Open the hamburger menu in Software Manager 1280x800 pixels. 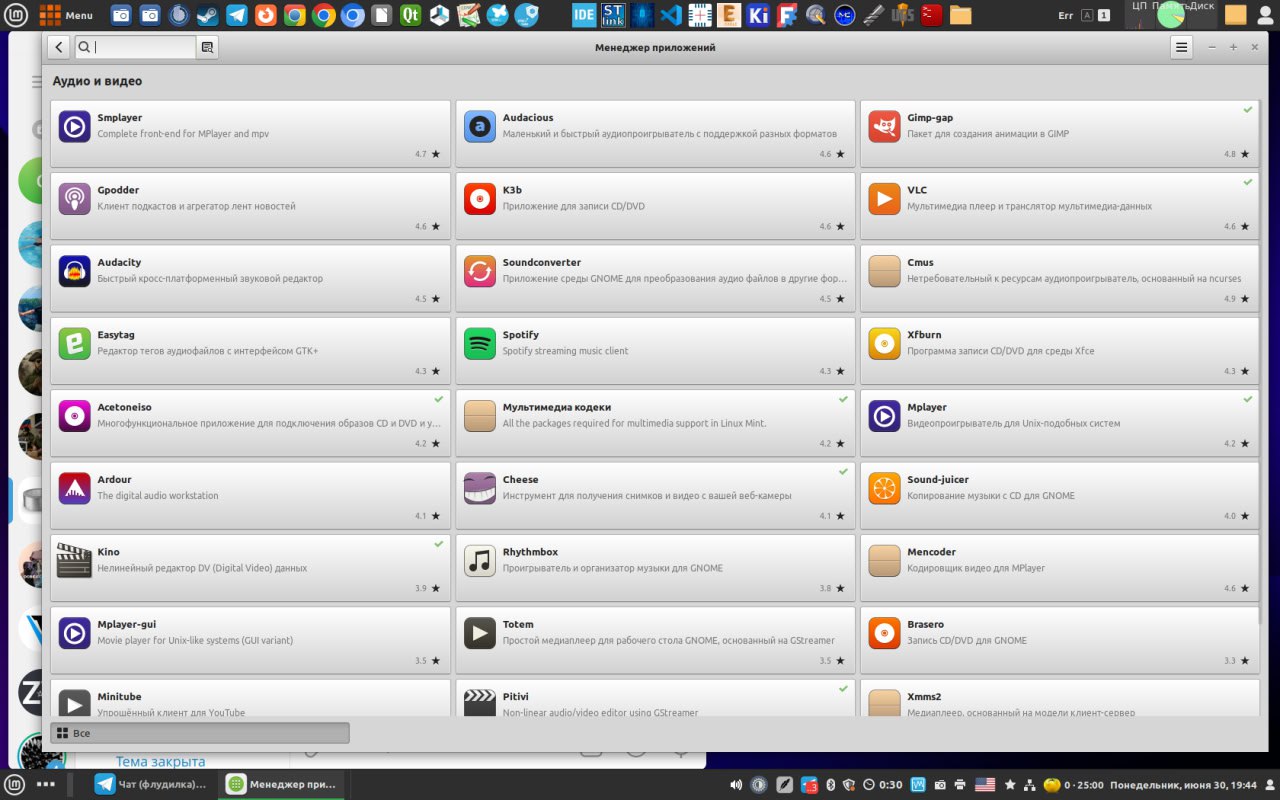(x=1181, y=47)
